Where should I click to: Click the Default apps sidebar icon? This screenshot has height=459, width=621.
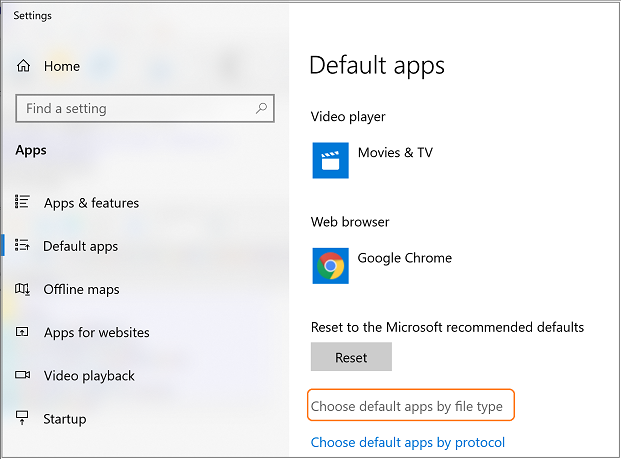point(23,246)
